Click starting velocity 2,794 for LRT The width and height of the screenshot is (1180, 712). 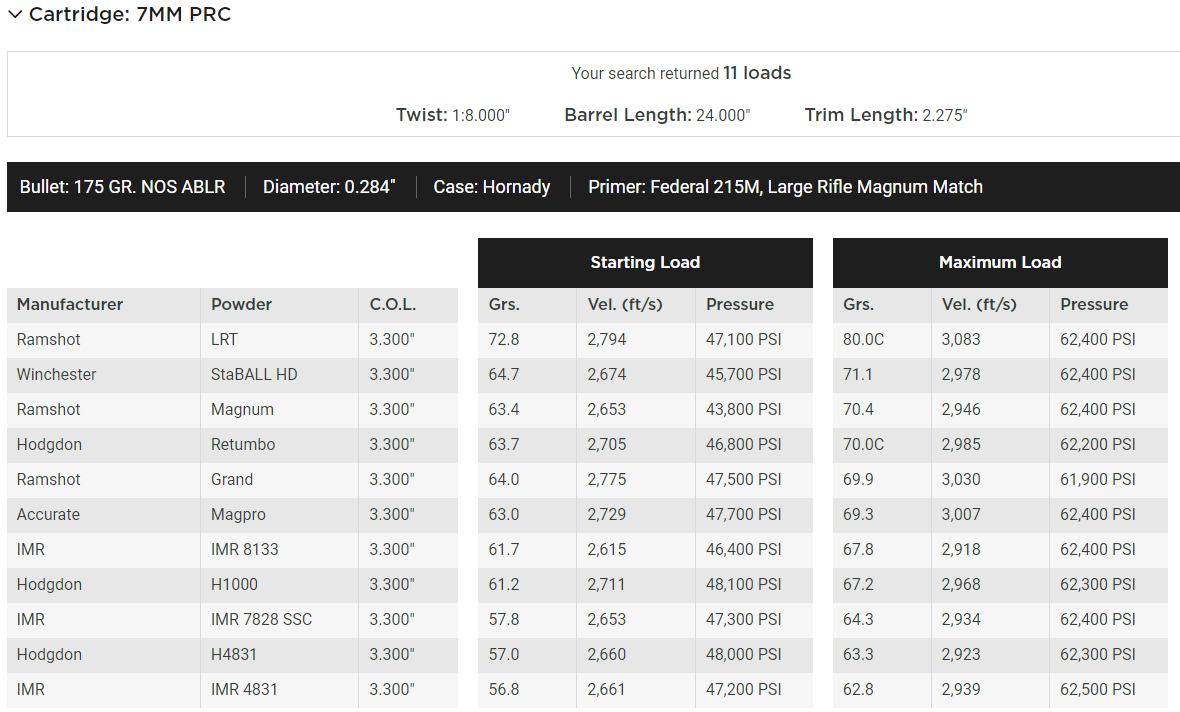coord(607,339)
